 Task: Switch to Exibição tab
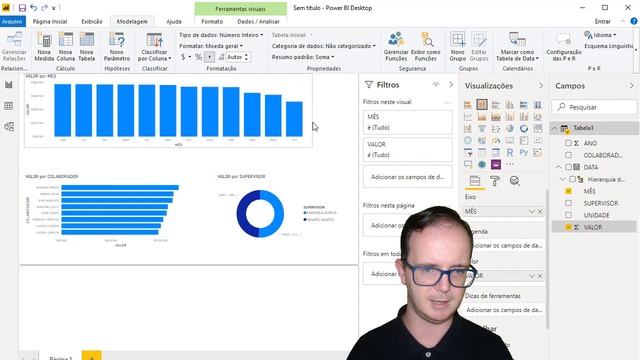point(92,21)
